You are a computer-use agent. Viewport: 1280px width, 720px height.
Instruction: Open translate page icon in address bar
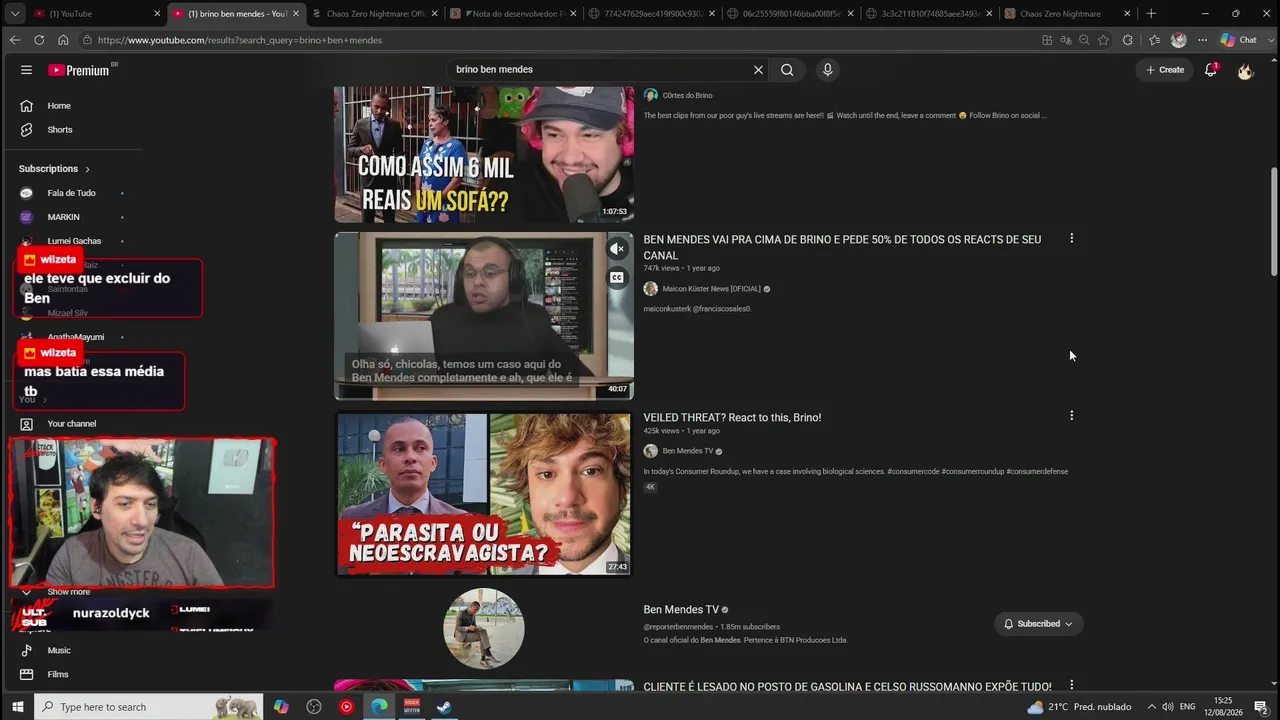click(x=1066, y=40)
